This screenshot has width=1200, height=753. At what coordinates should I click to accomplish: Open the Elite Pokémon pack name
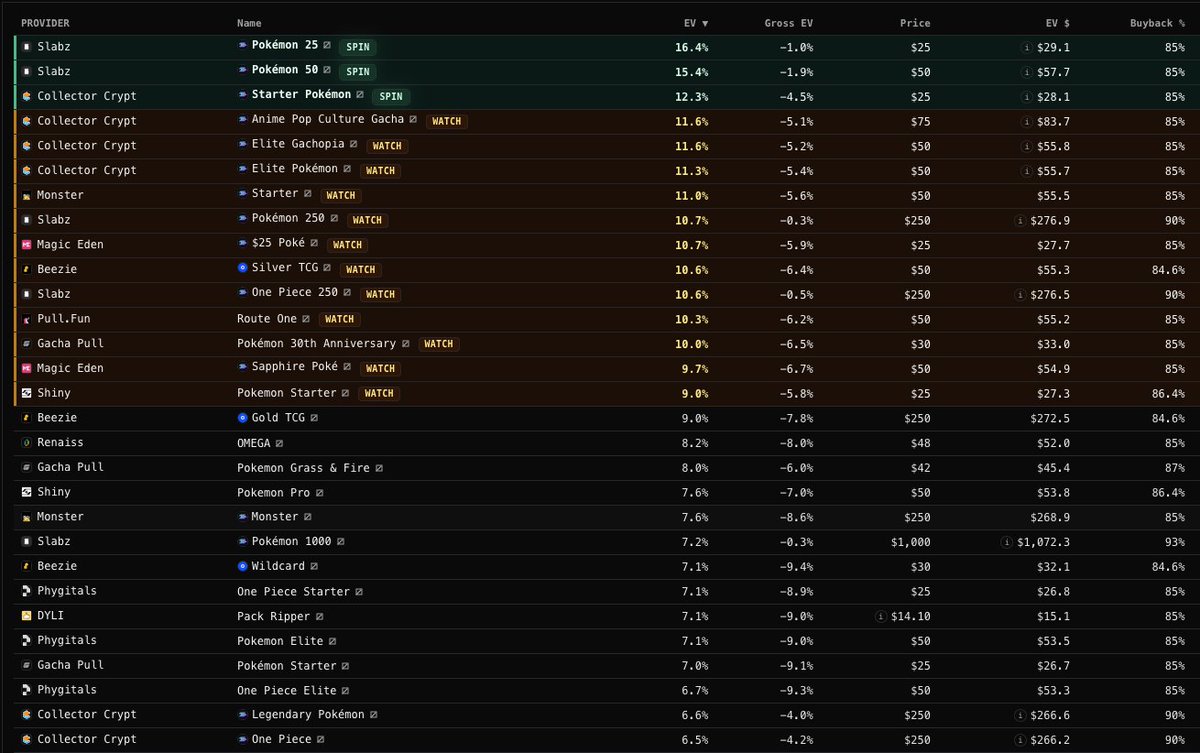294,170
